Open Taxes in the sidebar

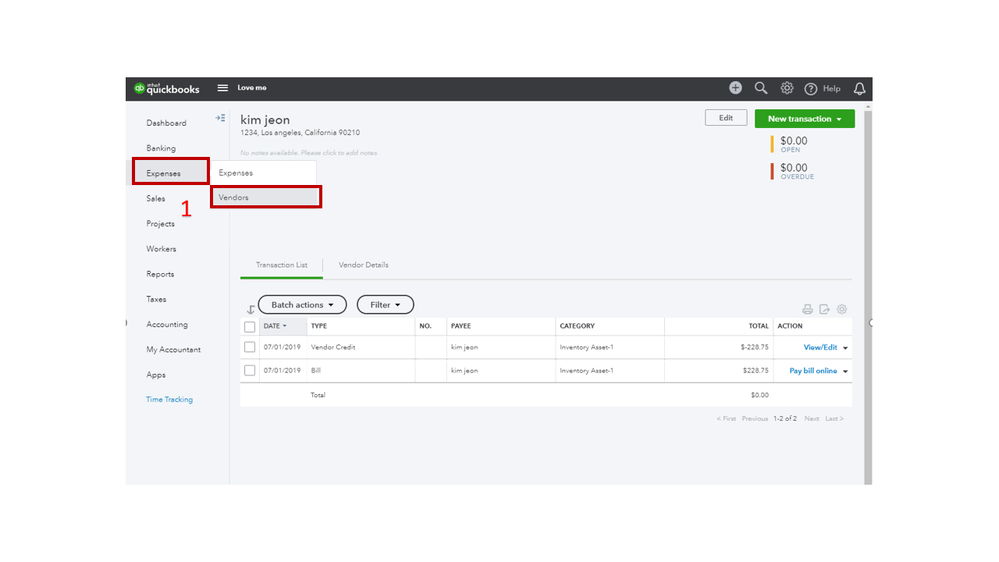coord(156,299)
